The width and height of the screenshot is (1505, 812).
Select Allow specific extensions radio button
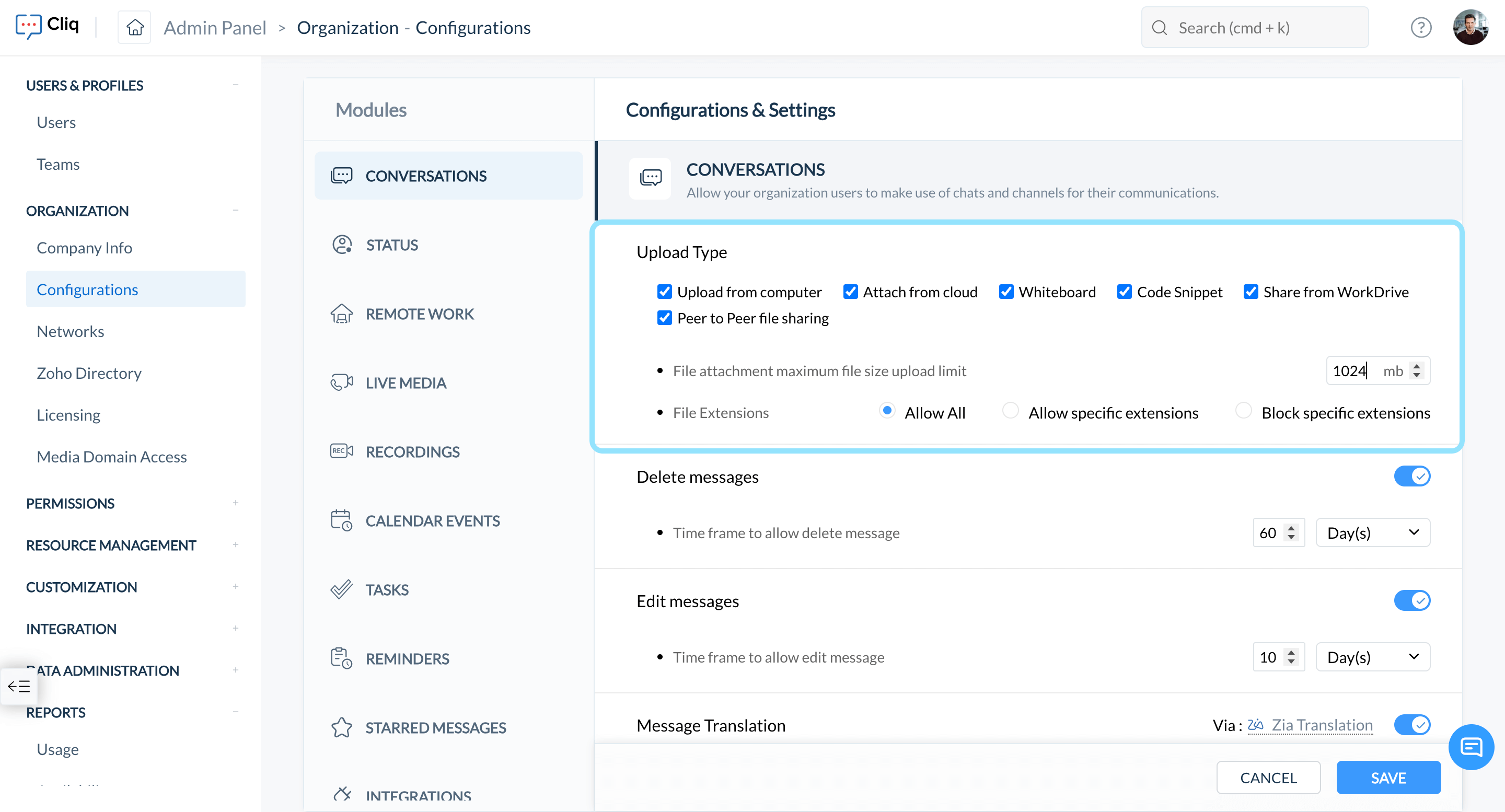(1010, 411)
